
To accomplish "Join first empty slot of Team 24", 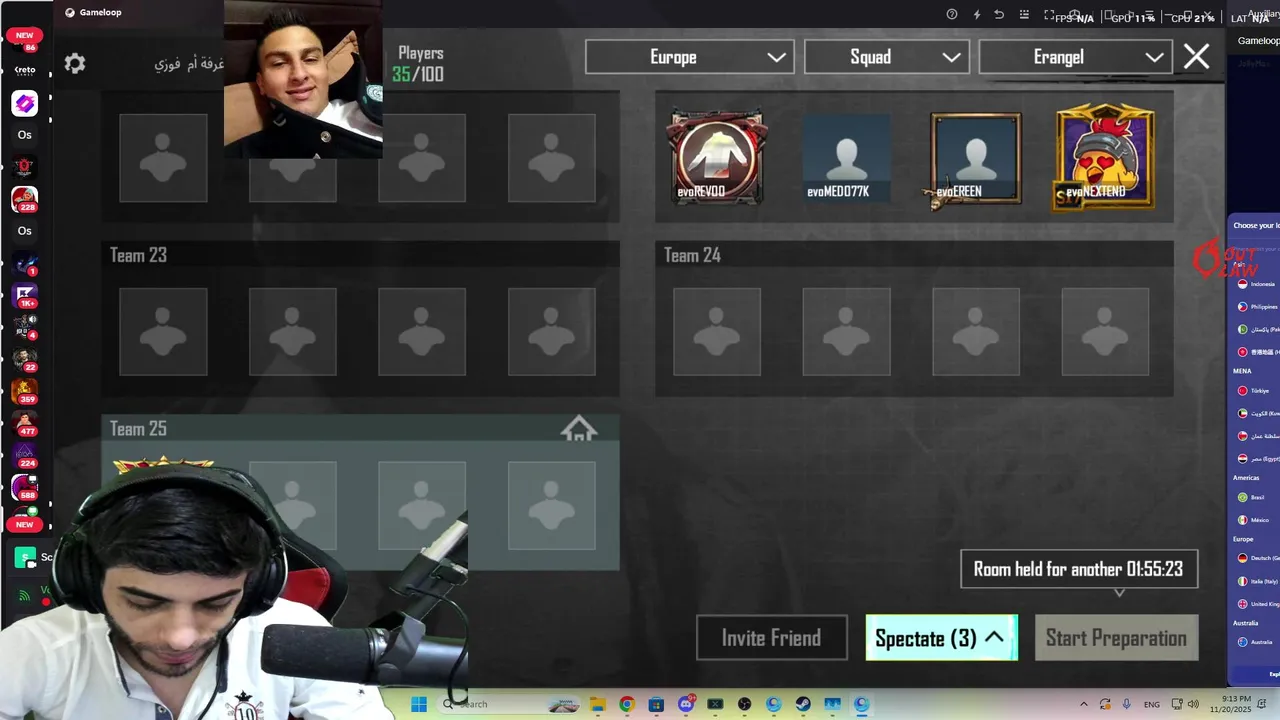I will click(x=717, y=332).
